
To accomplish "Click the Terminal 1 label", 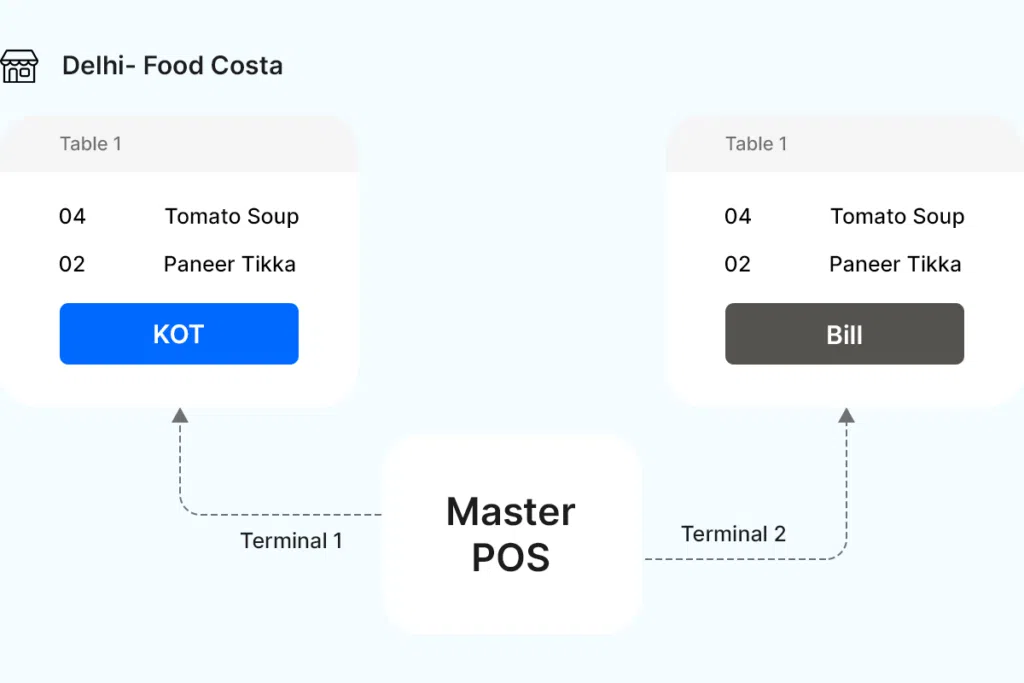I will point(291,541).
